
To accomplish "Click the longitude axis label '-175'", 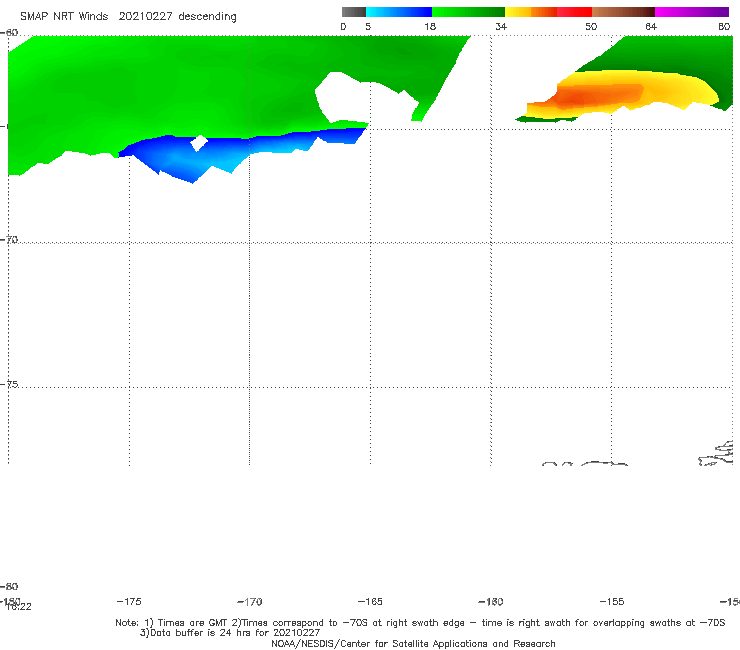I will click(129, 602).
